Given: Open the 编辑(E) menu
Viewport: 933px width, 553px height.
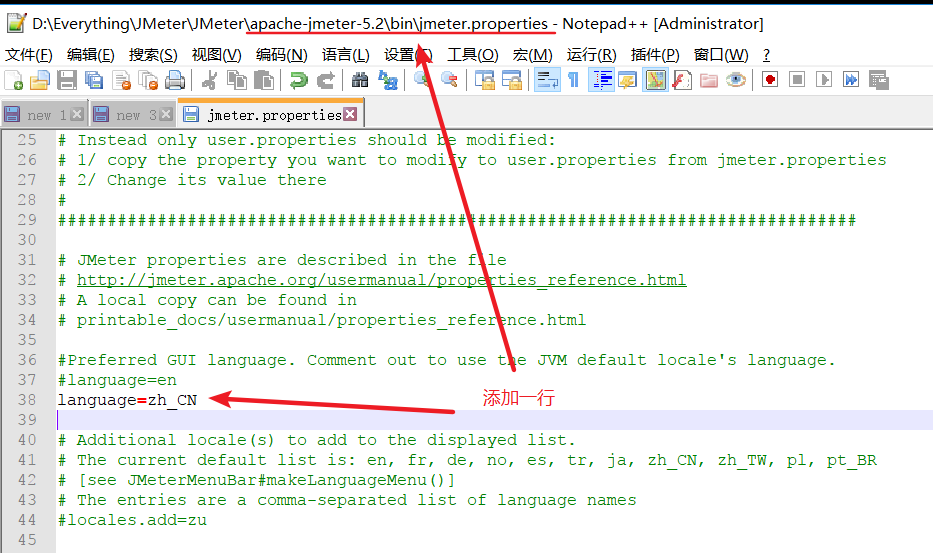Looking at the screenshot, I should coord(90,55).
